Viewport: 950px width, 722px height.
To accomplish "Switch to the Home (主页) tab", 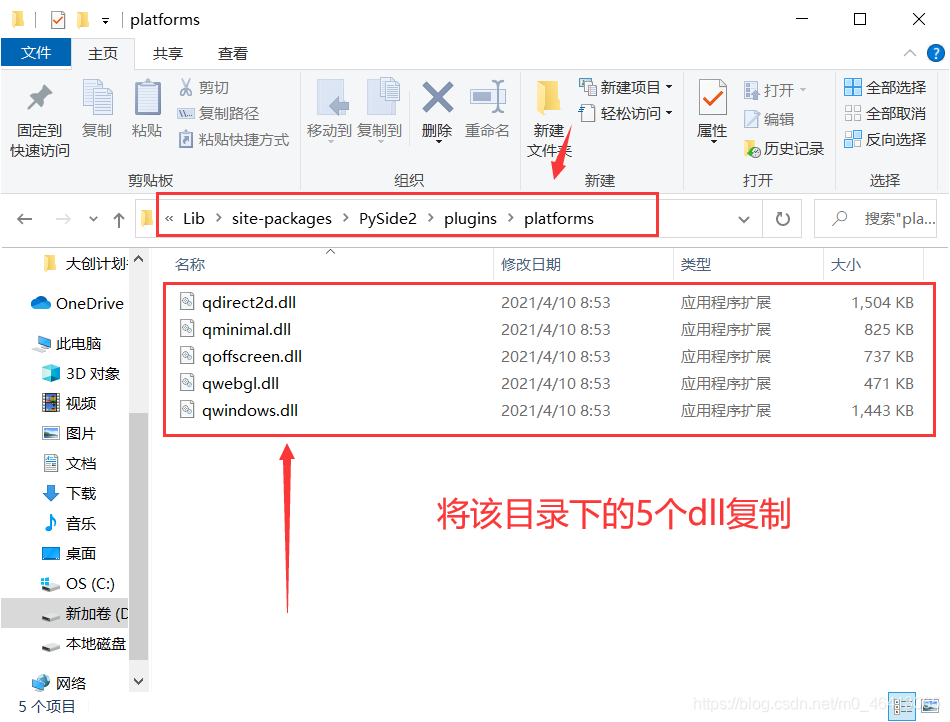I will [x=103, y=53].
